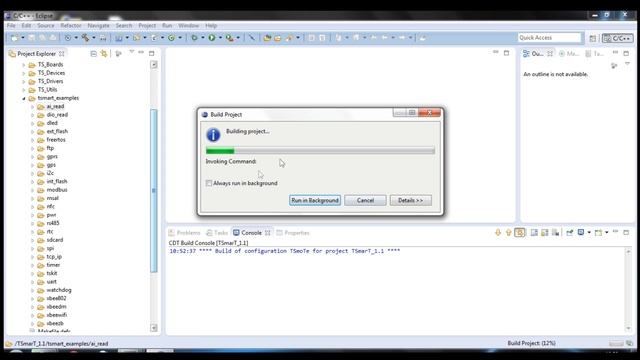Click the console Next Error down arrow icon
This screenshot has width=640, height=360.
[x=498, y=233]
